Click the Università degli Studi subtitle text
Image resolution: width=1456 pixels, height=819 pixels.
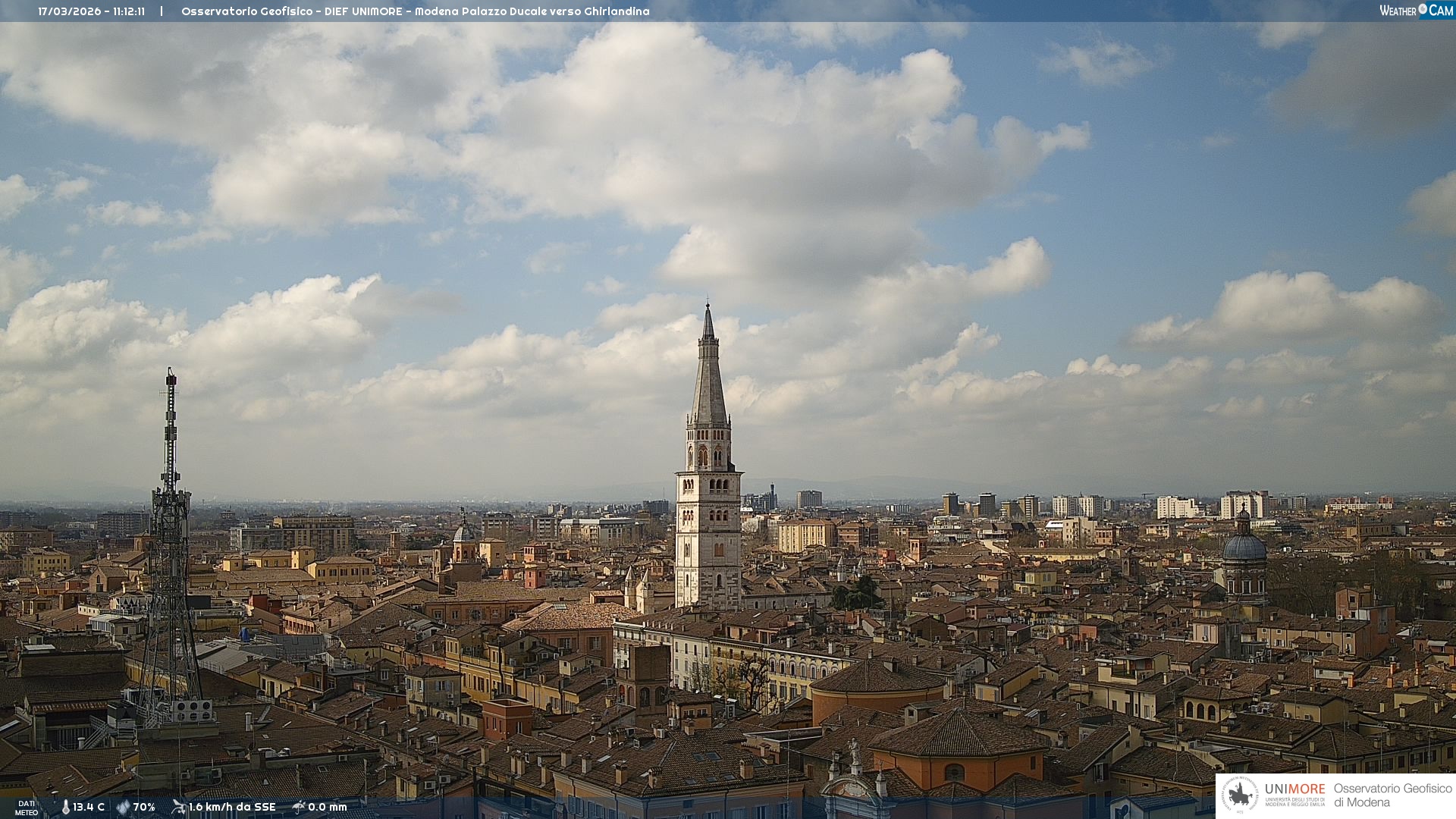(x=1294, y=802)
